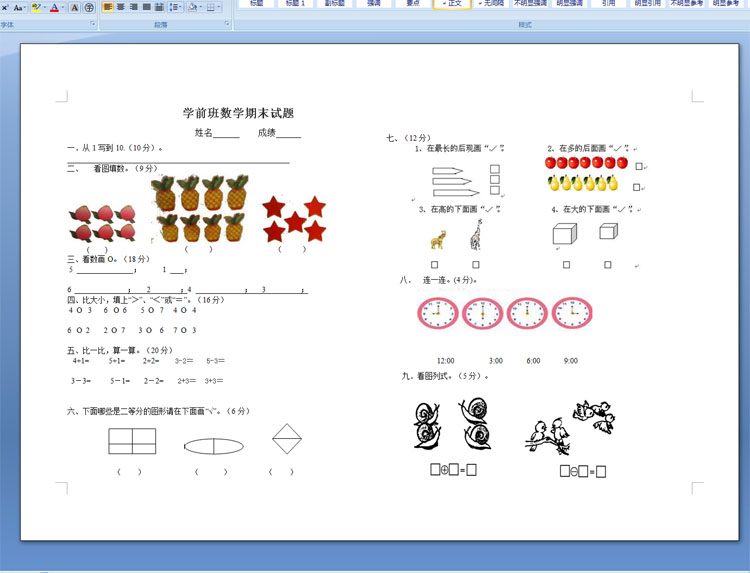Open font color dropdown arrow
The height and width of the screenshot is (573, 750).
coord(63,8)
